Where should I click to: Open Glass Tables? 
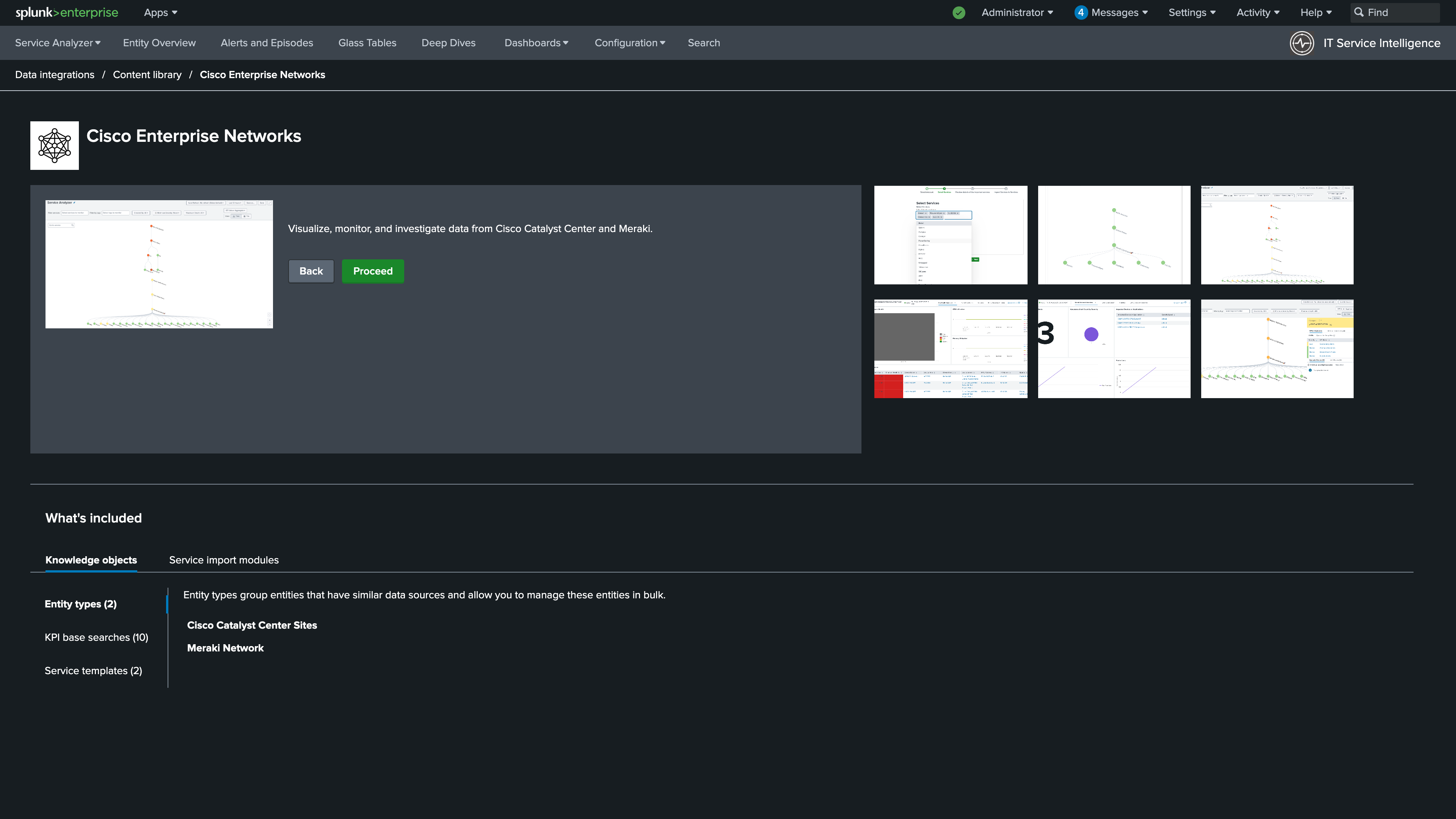(367, 43)
